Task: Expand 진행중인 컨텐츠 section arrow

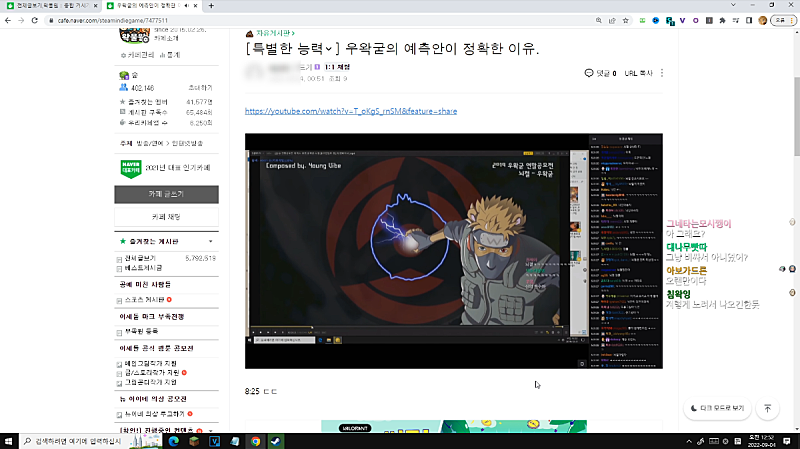Action: pos(211,430)
